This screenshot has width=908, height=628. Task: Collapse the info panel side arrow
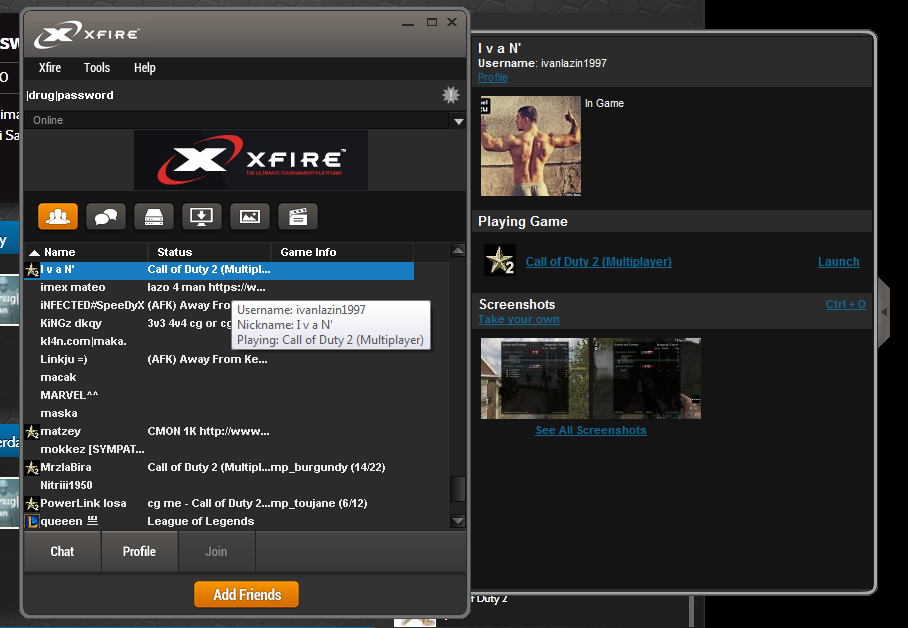tap(883, 313)
